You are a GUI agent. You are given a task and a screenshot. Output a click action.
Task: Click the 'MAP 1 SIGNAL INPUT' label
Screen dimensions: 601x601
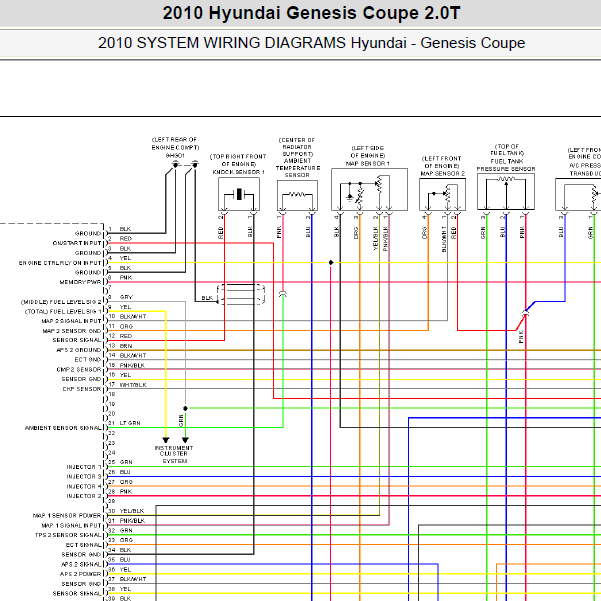[72, 525]
